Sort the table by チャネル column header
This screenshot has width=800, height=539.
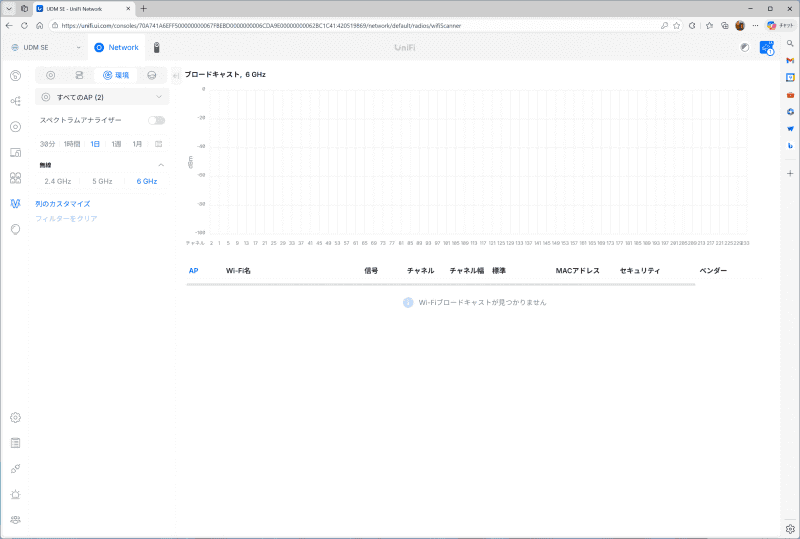pyautogui.click(x=420, y=271)
